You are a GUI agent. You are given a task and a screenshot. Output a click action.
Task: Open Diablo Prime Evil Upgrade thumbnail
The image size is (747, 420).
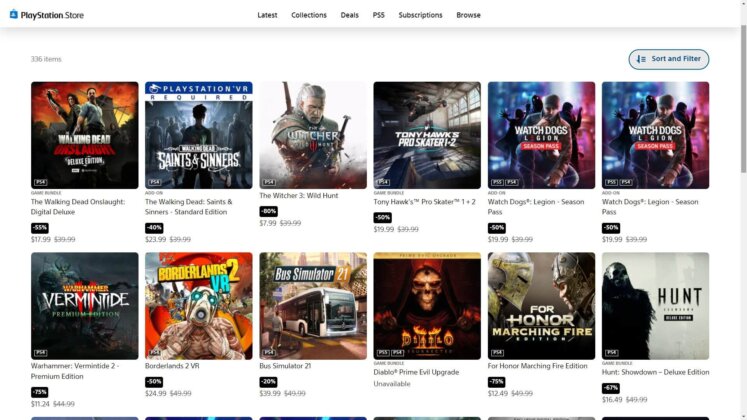tap(427, 305)
